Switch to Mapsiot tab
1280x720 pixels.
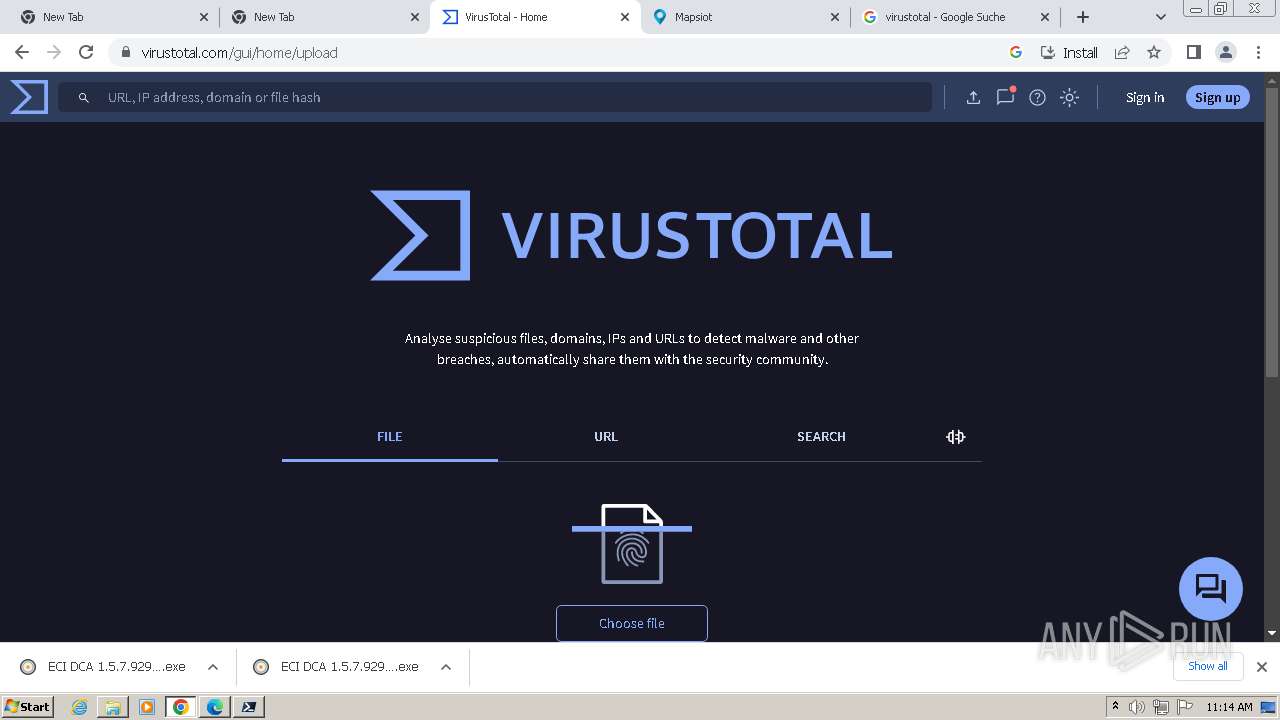(x=745, y=17)
